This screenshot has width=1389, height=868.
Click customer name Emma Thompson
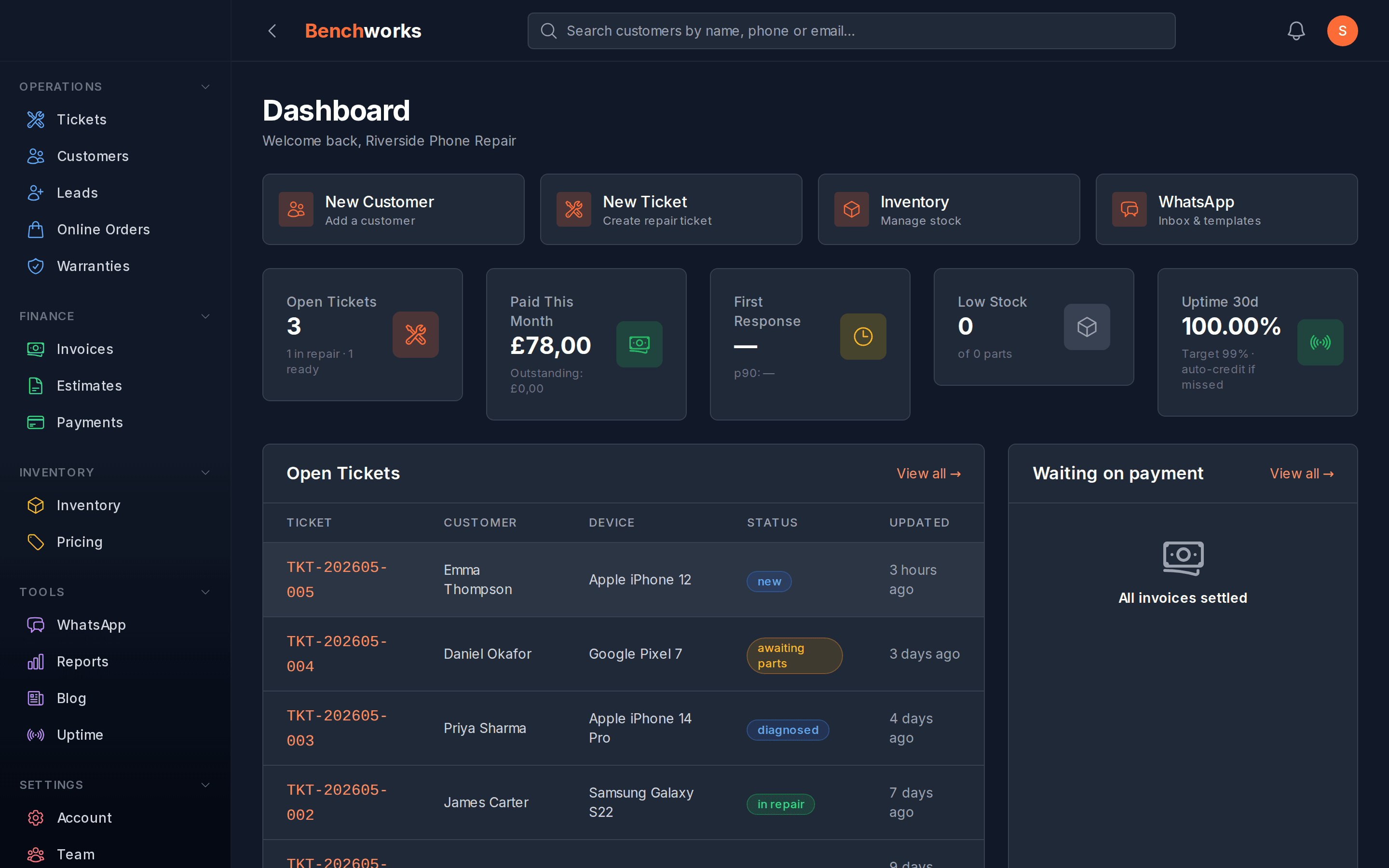click(477, 580)
